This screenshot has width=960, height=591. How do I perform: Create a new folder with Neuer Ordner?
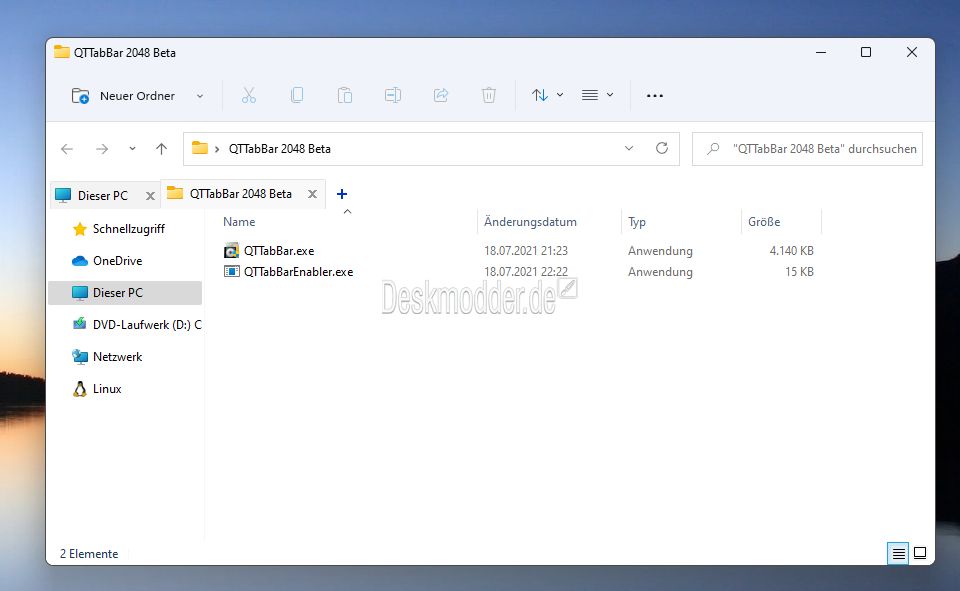123,96
